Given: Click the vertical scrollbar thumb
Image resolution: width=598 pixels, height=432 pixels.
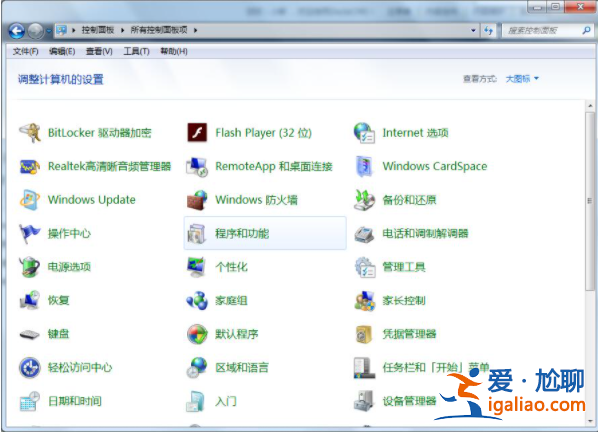Looking at the screenshot, I should [590, 201].
